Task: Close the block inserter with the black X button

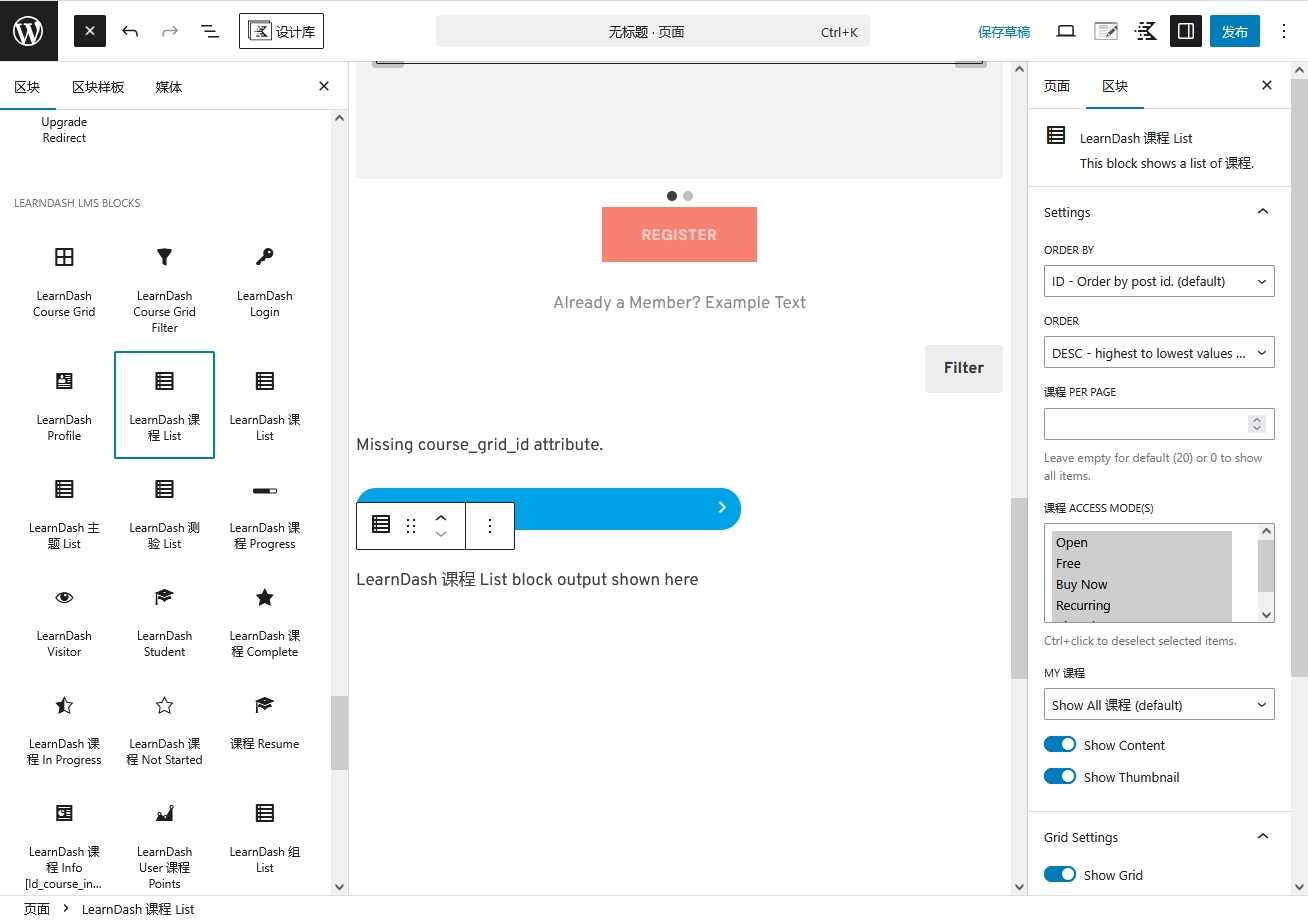Action: pyautogui.click(x=90, y=31)
